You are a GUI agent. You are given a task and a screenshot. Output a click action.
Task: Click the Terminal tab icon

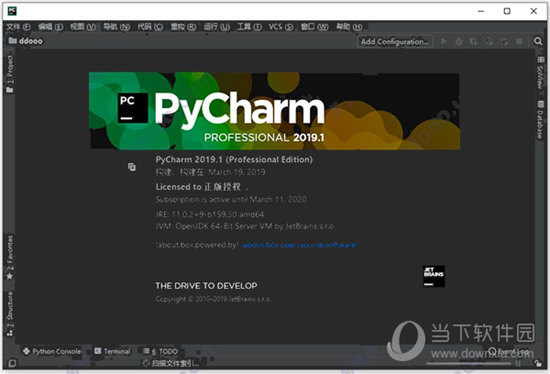point(98,351)
